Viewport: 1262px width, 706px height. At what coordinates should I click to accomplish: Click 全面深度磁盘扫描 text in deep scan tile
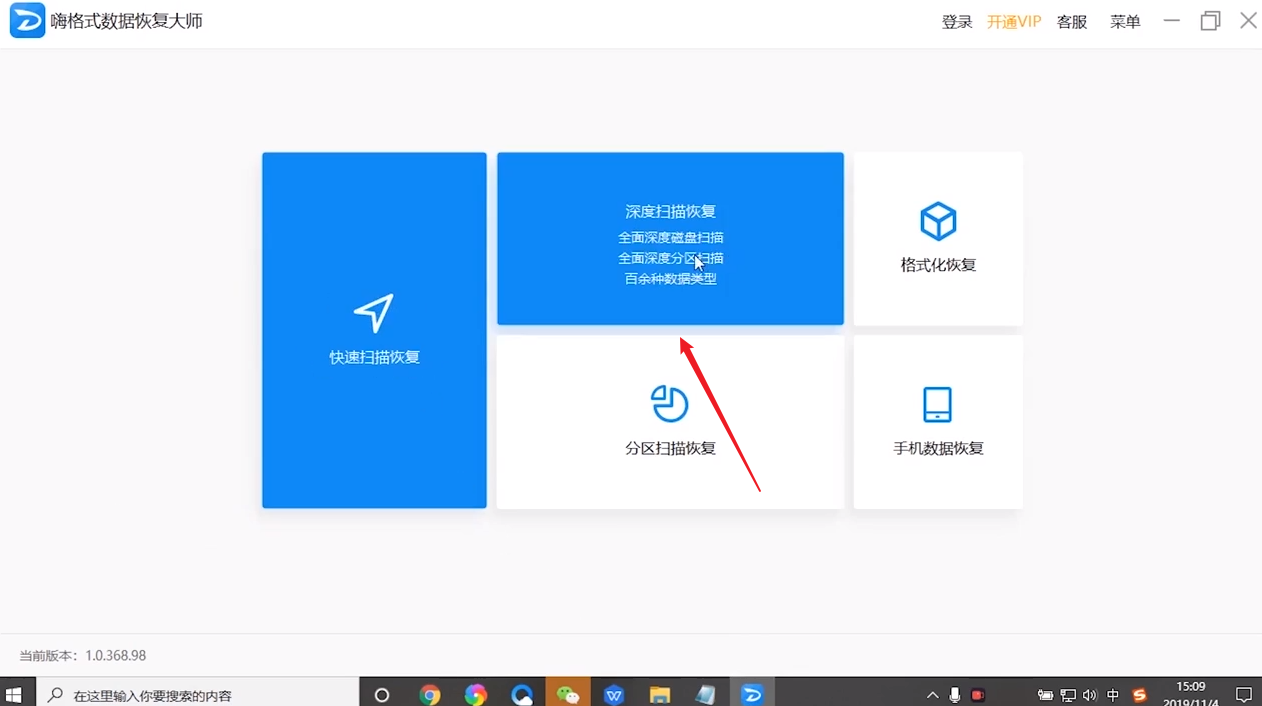pos(670,238)
